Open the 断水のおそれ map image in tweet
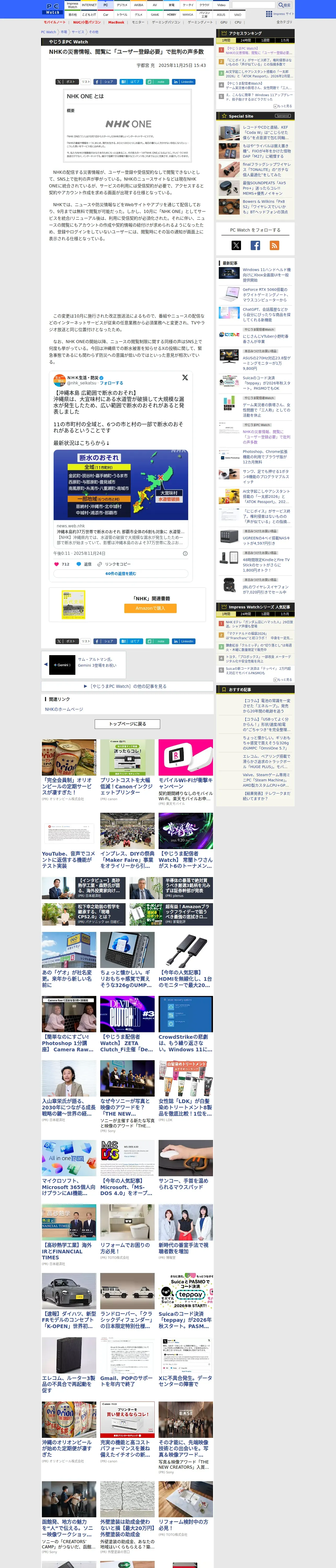 (x=121, y=485)
